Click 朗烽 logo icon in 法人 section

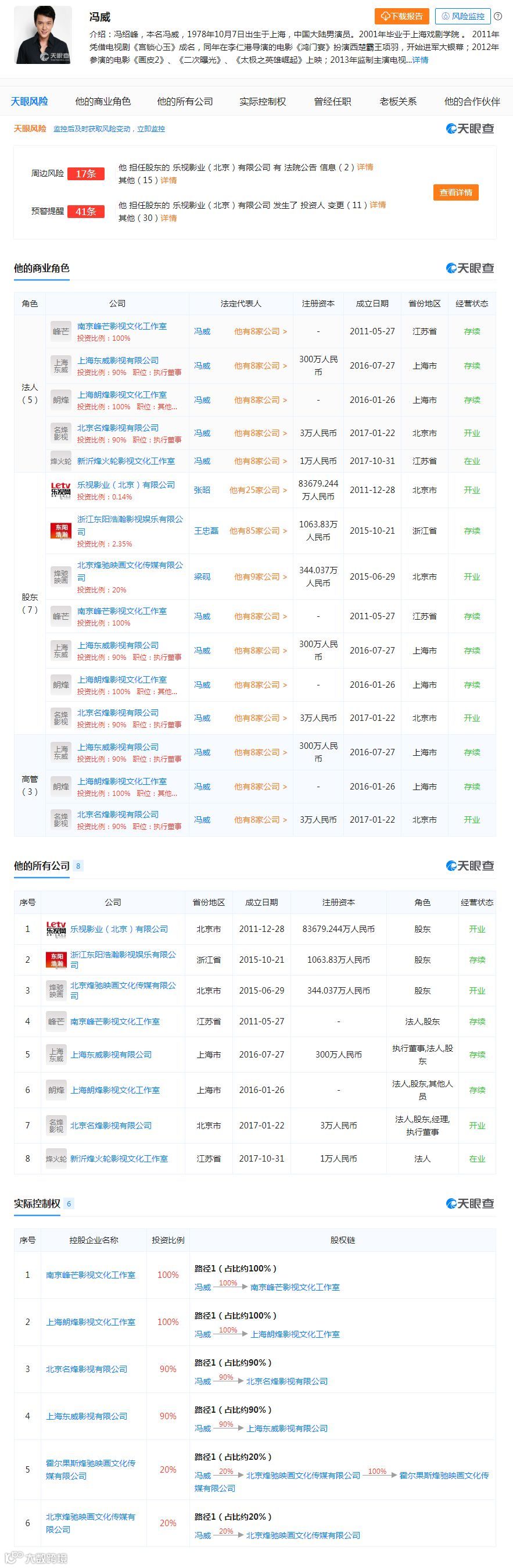61,400
